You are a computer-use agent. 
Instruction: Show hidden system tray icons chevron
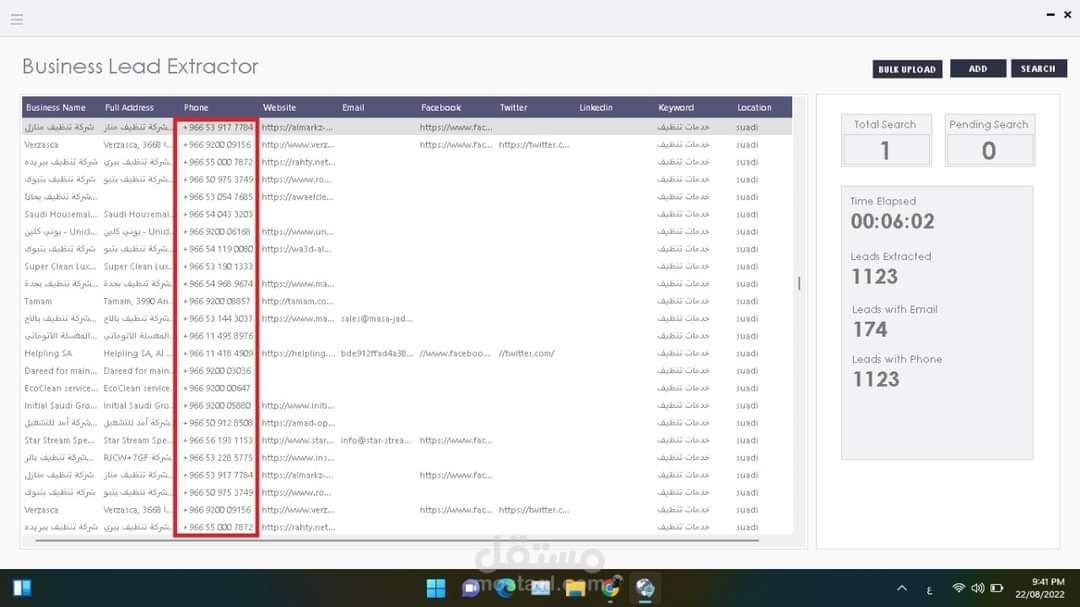click(902, 588)
